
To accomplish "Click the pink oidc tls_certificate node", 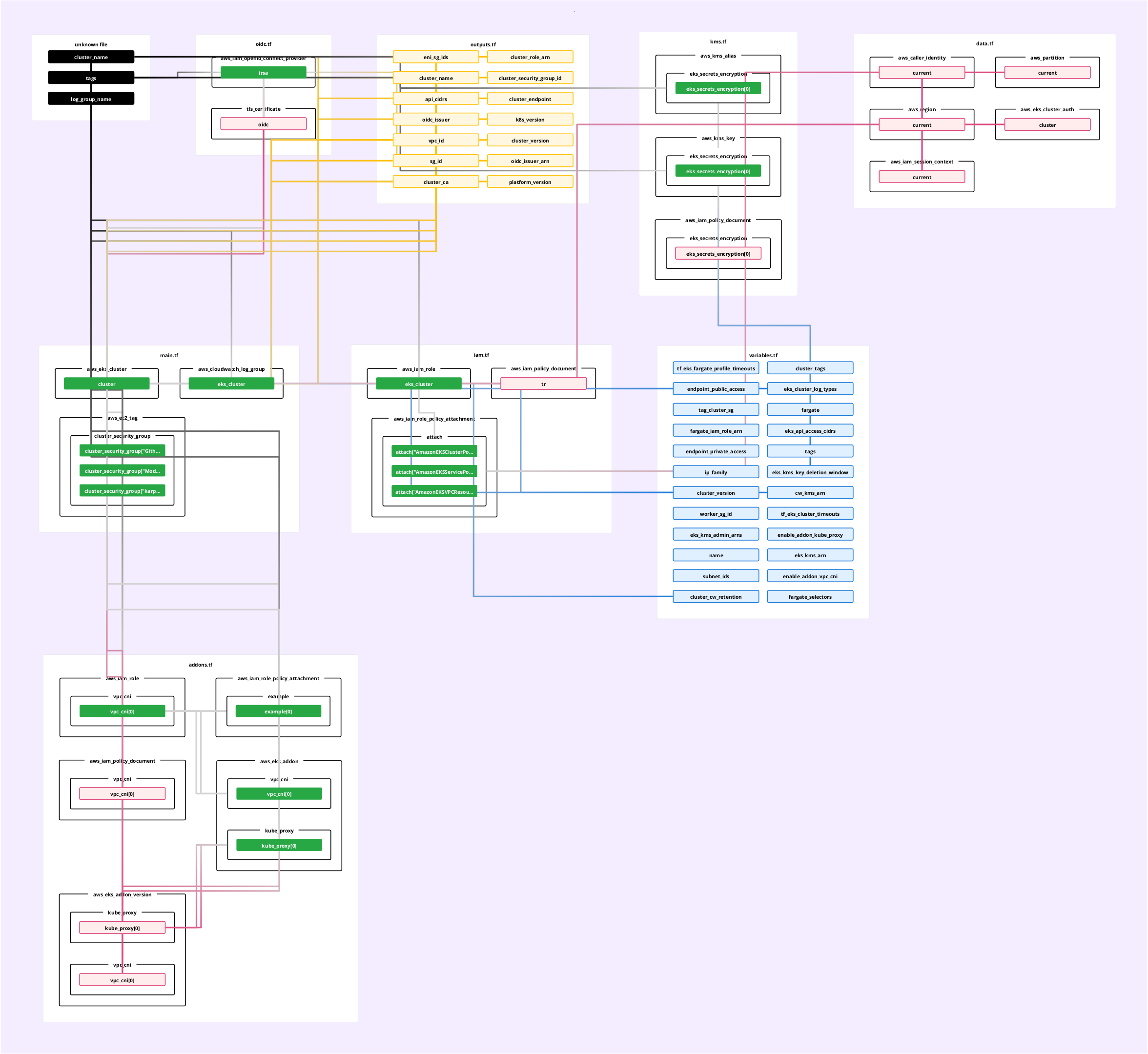I will (x=263, y=124).
